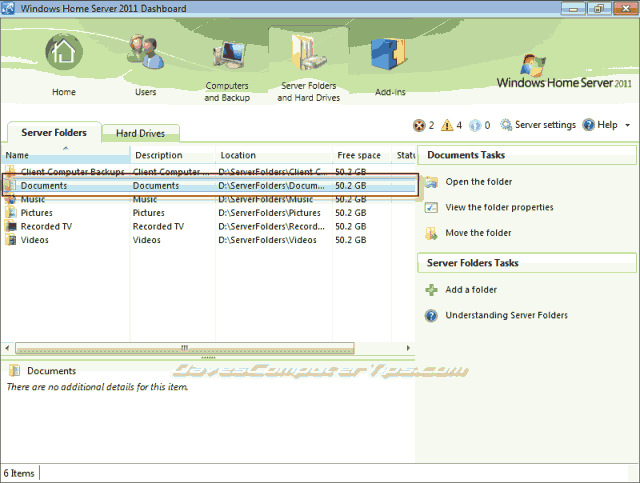Click the Music folder row icon

click(x=11, y=199)
